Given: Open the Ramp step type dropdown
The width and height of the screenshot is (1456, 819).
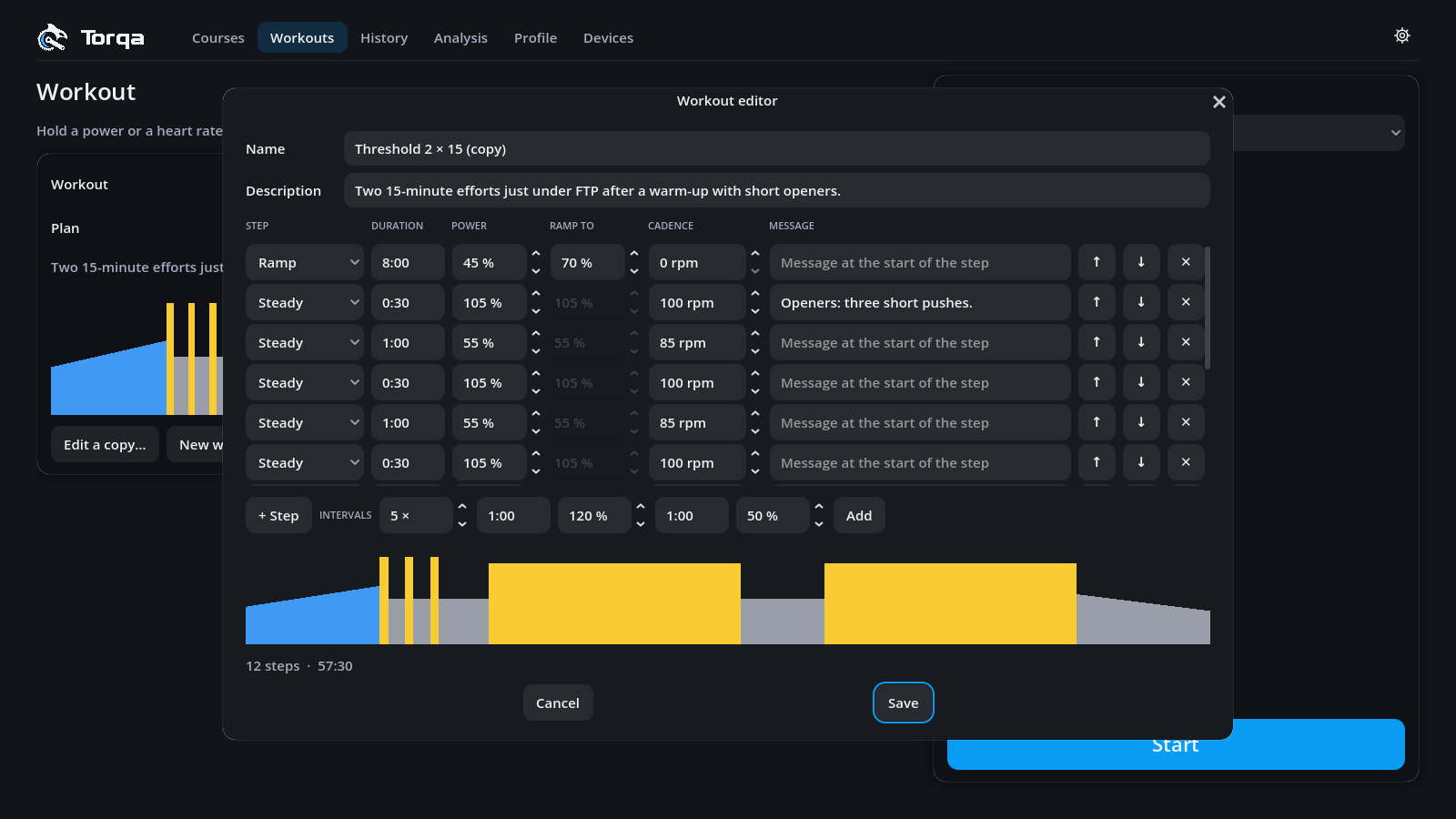Looking at the screenshot, I should coord(305,262).
